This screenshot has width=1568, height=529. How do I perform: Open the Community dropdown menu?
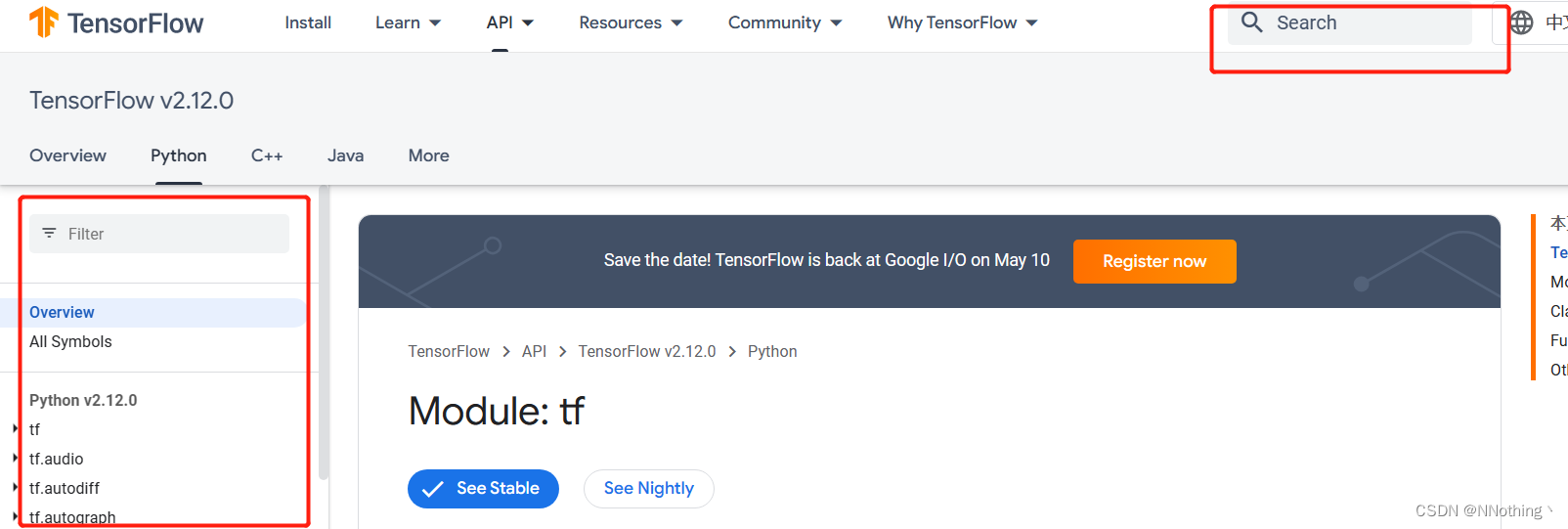[x=785, y=22]
